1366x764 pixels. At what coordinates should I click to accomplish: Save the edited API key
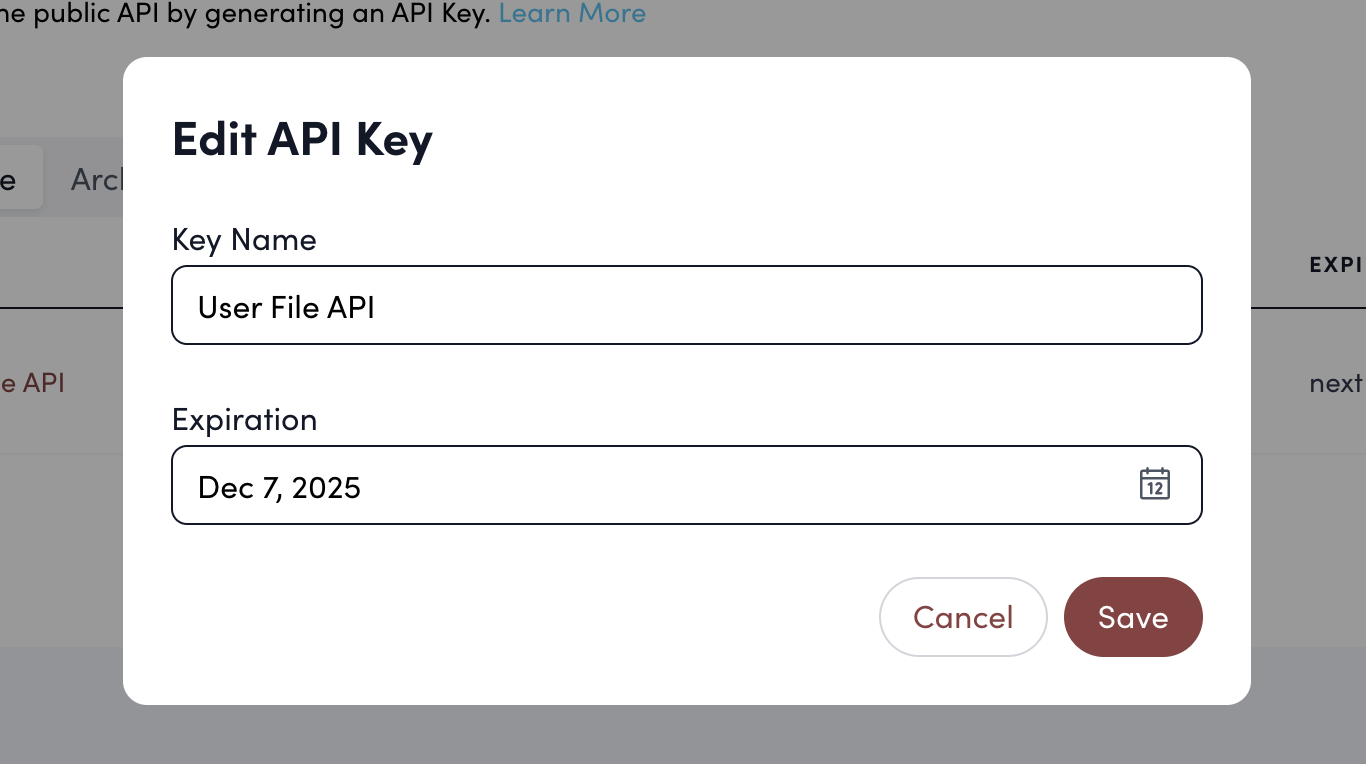[x=1133, y=617]
